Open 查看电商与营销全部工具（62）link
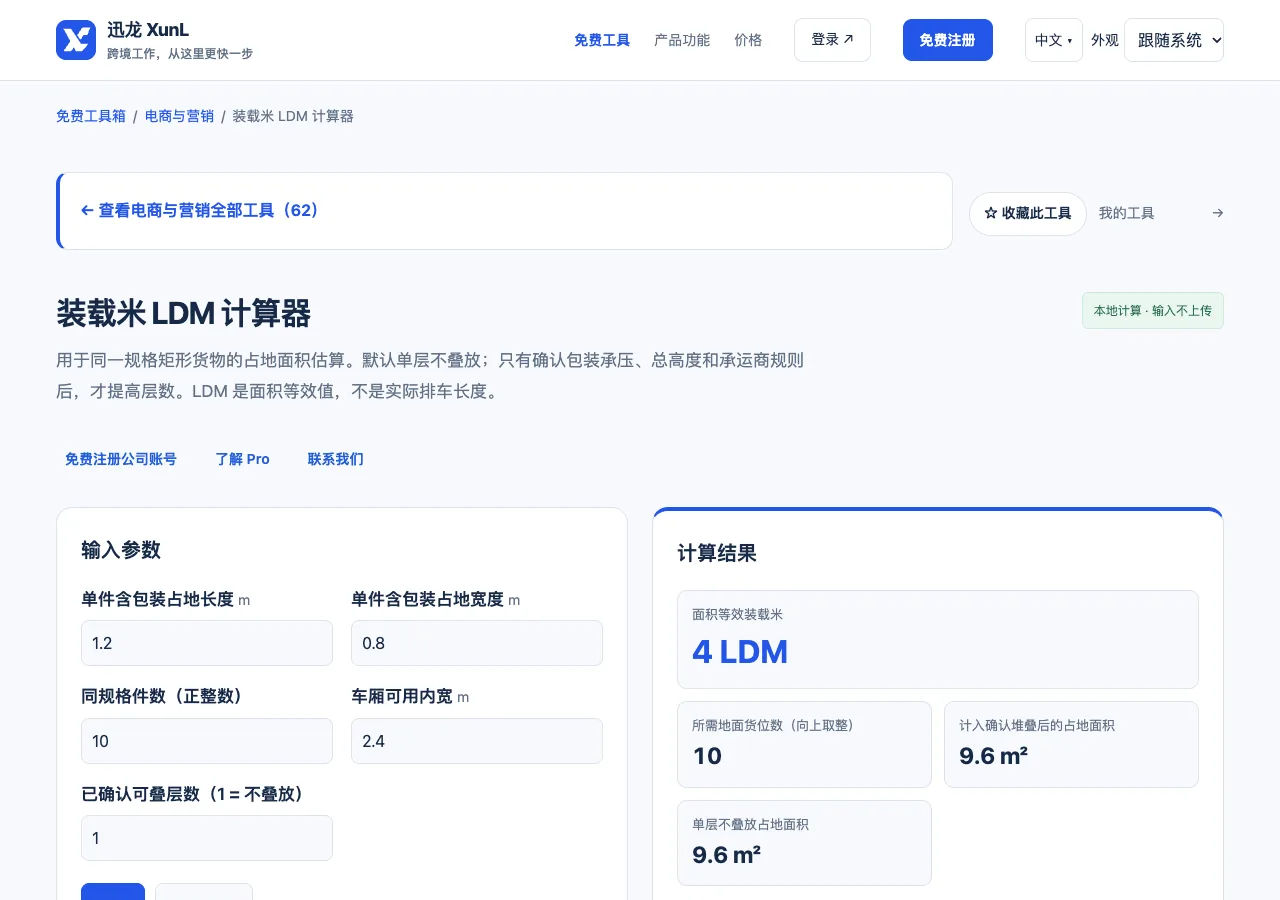The height and width of the screenshot is (900, 1280). pos(199,211)
